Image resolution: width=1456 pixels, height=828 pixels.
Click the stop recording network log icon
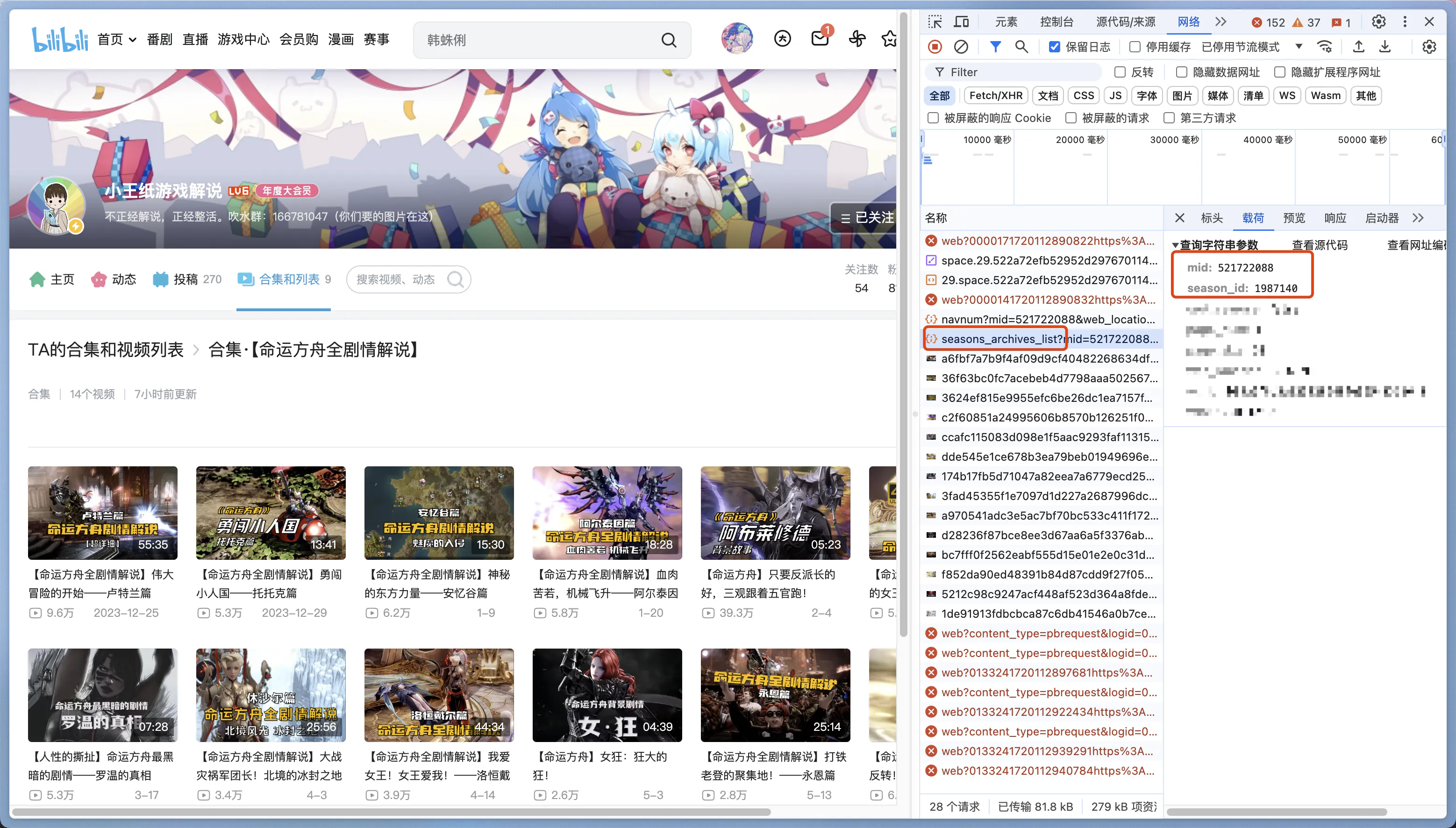click(935, 47)
